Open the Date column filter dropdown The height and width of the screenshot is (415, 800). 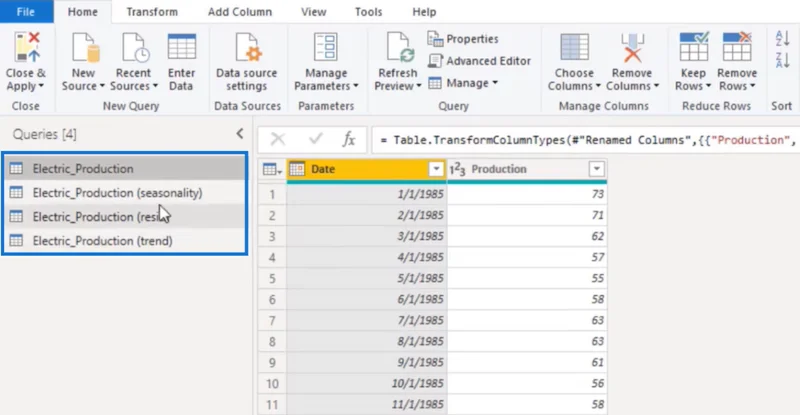click(436, 169)
